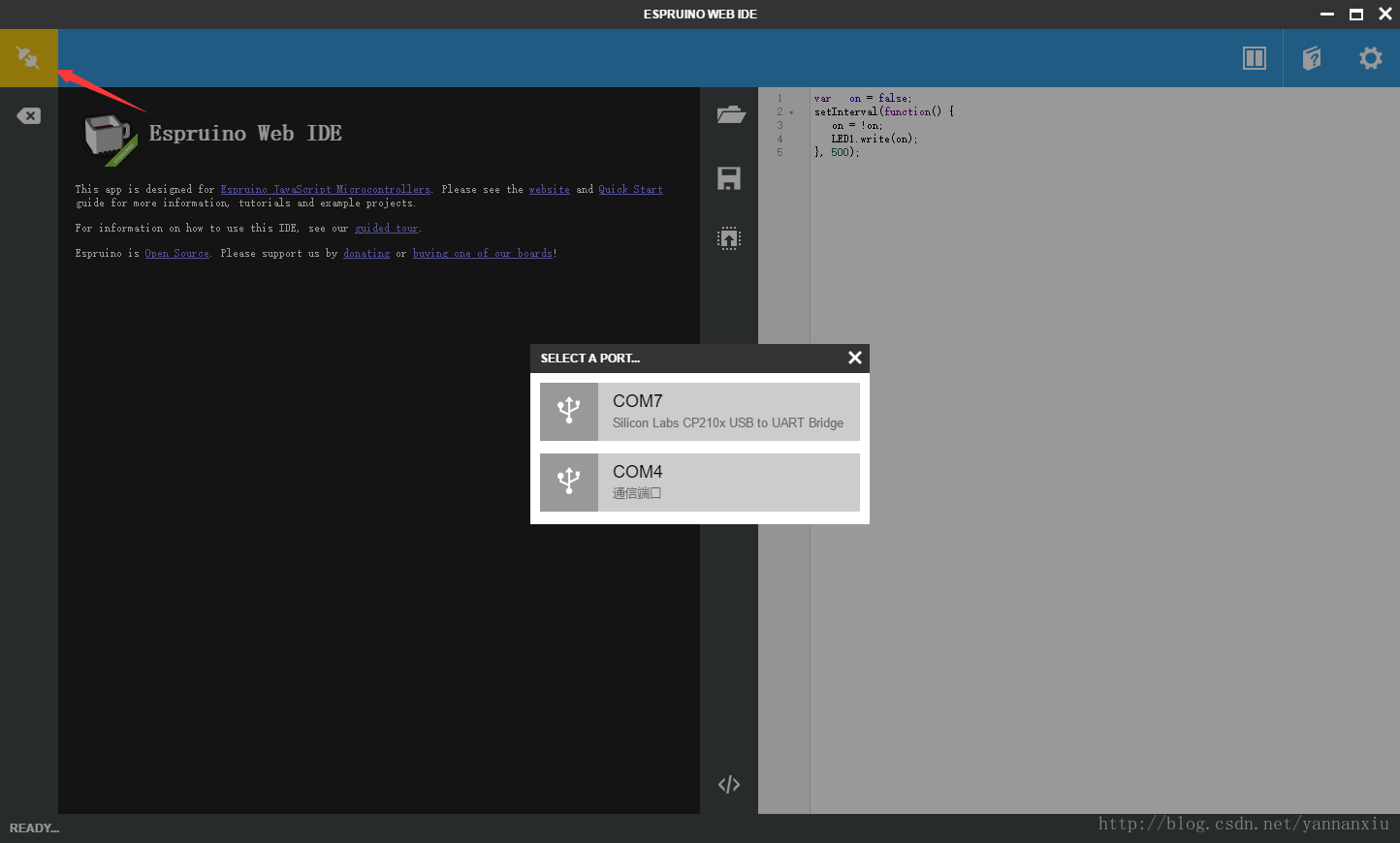Click line number 1 in the gutter

click(780, 99)
